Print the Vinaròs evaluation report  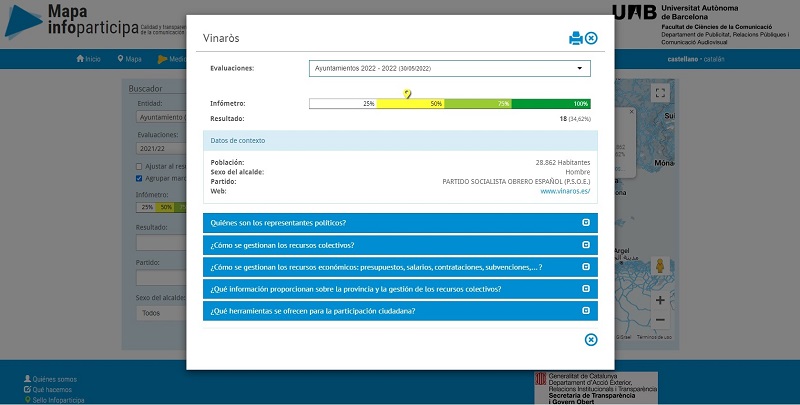click(575, 38)
